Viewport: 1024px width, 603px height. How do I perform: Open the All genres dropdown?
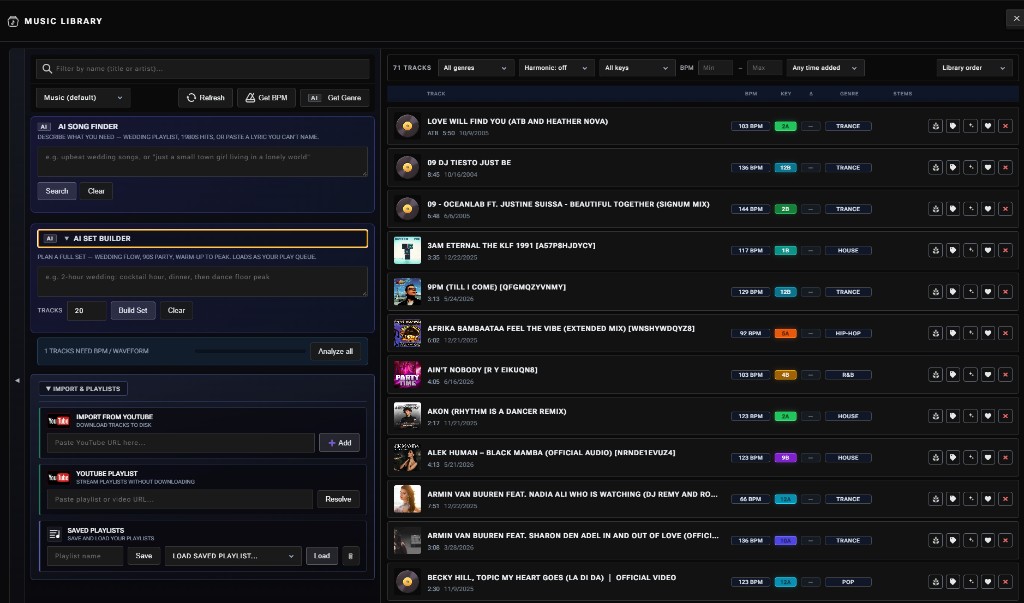coord(475,68)
